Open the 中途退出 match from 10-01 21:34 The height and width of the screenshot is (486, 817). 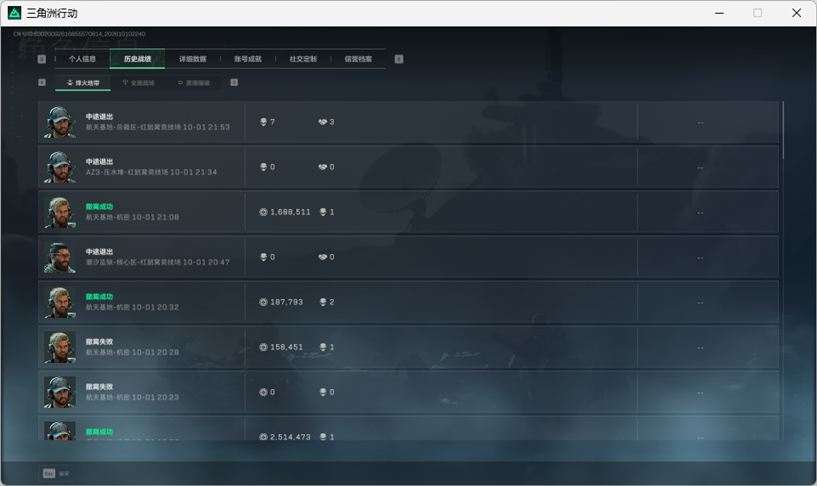pos(408,167)
